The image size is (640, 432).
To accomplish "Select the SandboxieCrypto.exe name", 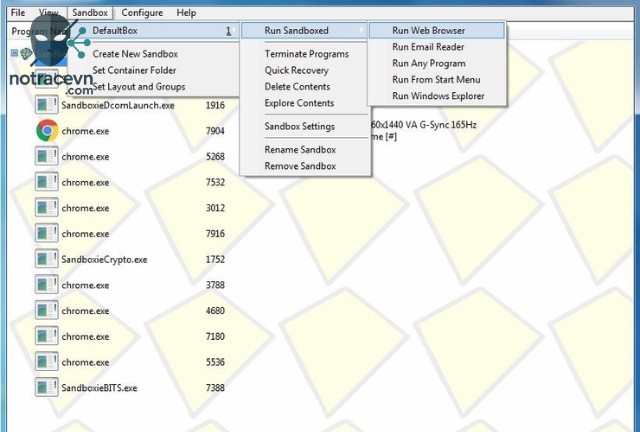I will pyautogui.click(x=104, y=260).
